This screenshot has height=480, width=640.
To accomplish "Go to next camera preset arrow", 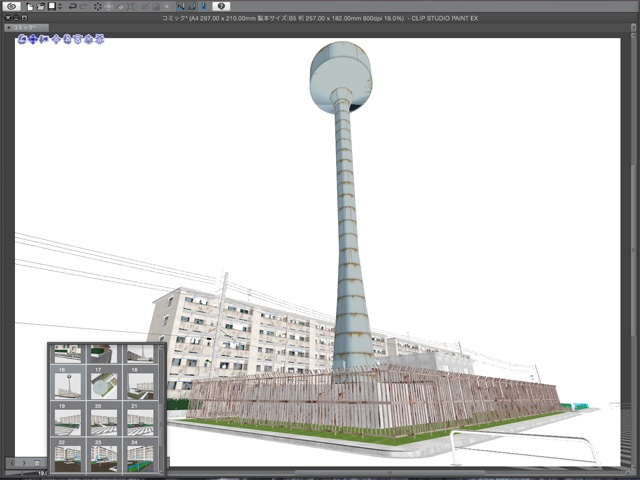I will [x=25, y=463].
